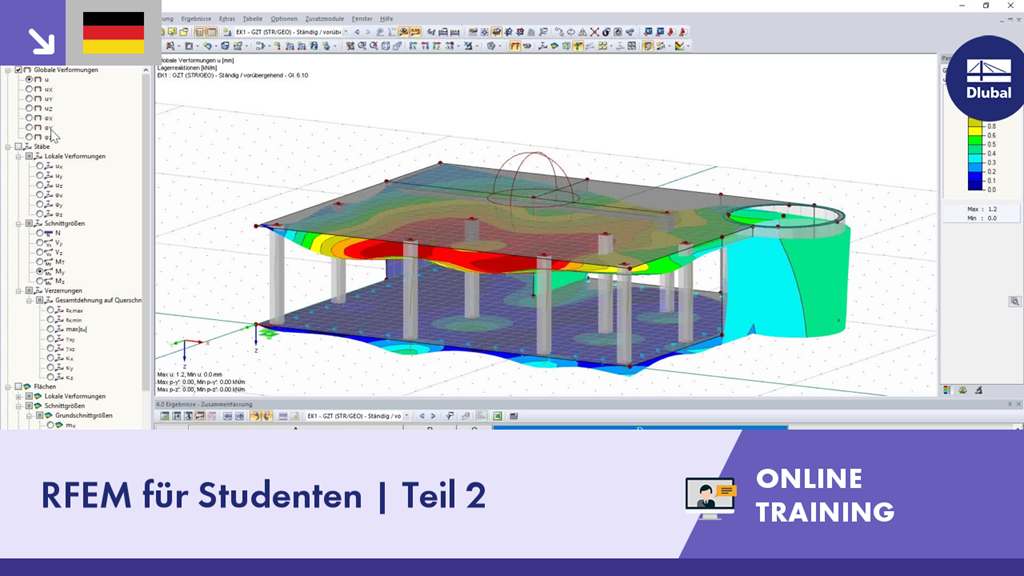This screenshot has height=576, width=1024.
Task: Collapse the Schnittgrößen node under Stäbe
Action: point(18,224)
